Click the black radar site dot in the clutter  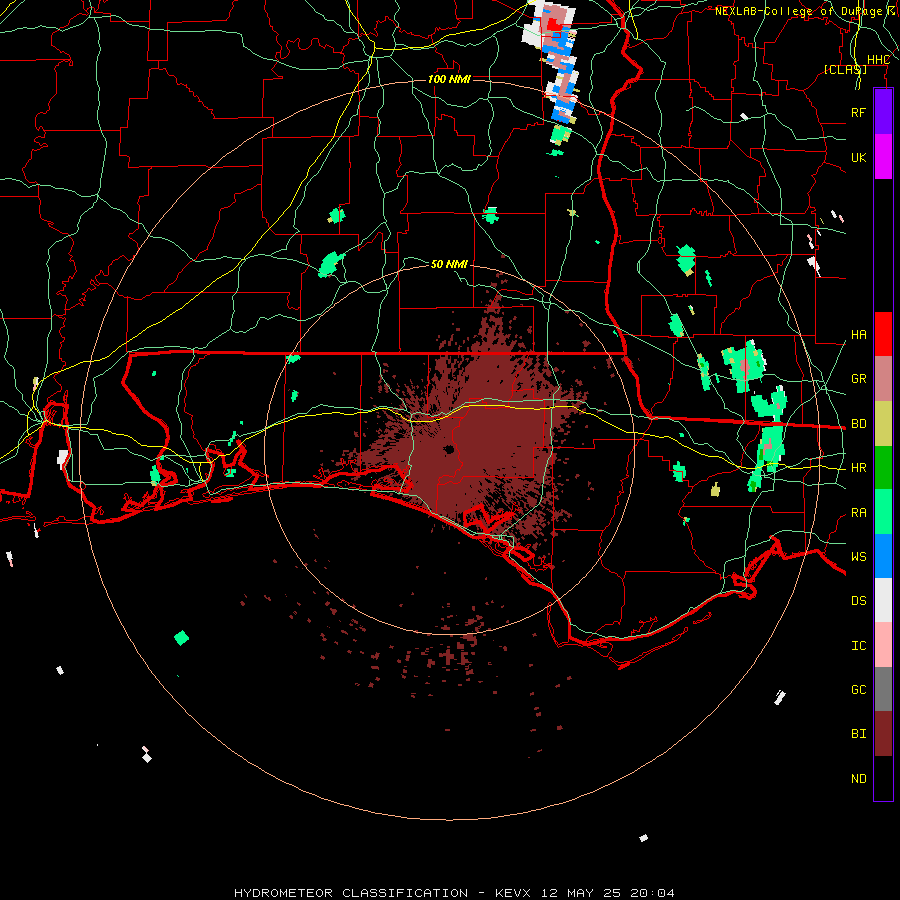click(448, 449)
